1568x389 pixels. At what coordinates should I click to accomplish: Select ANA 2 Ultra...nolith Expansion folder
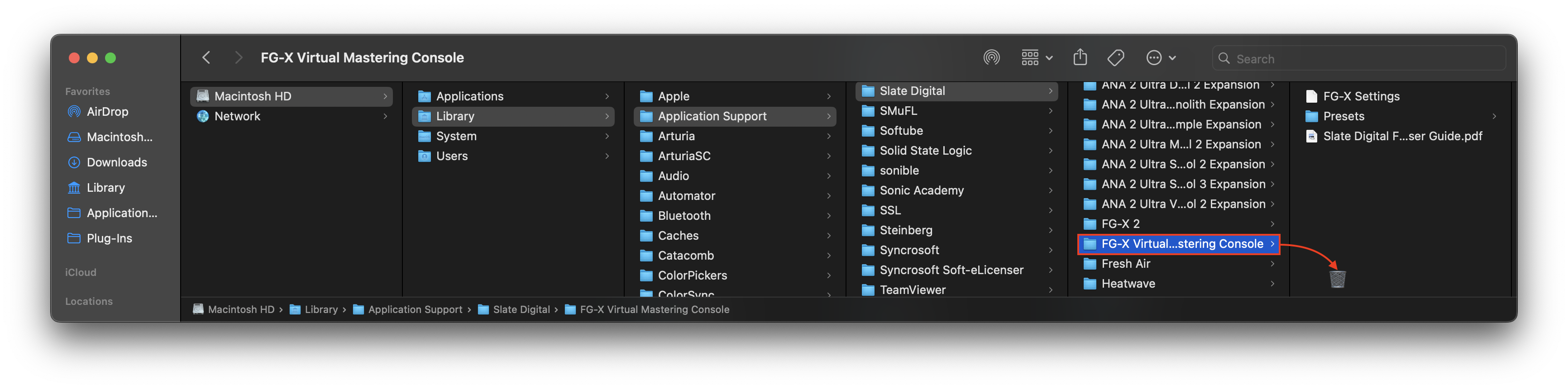click(x=1178, y=104)
